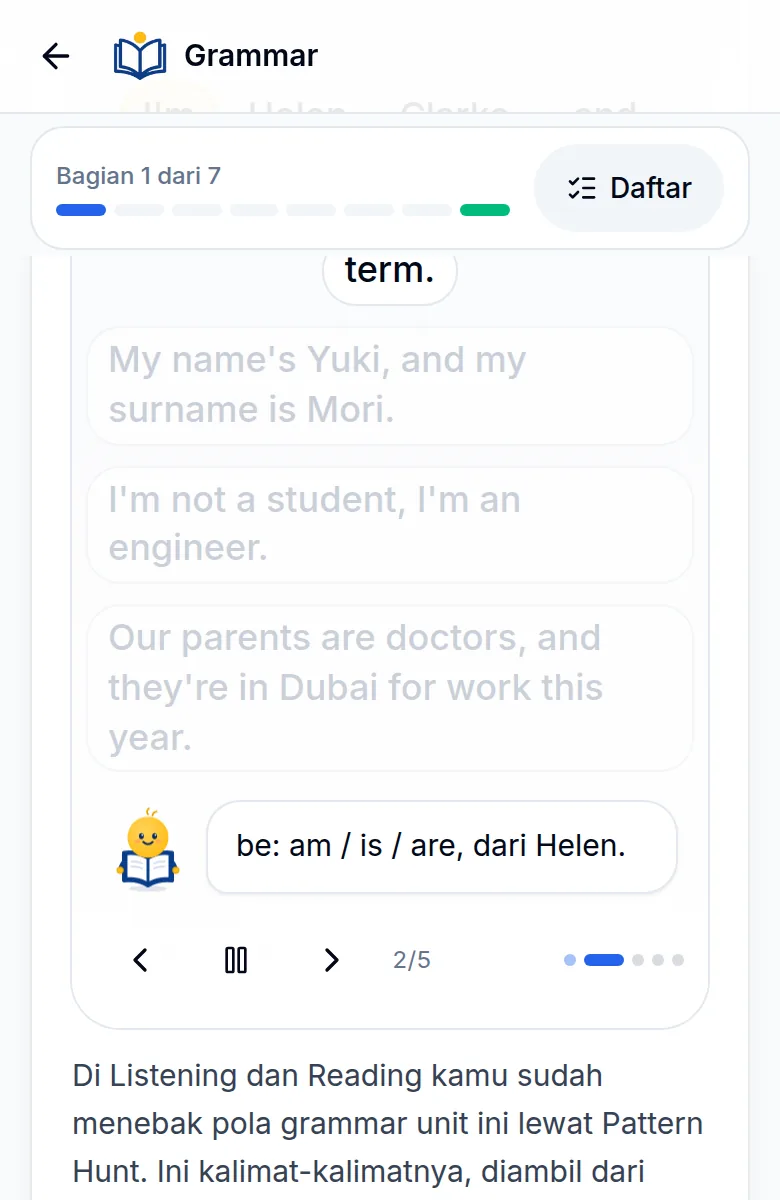Go to previous slide chevron
The height and width of the screenshot is (1200, 780).
click(141, 960)
